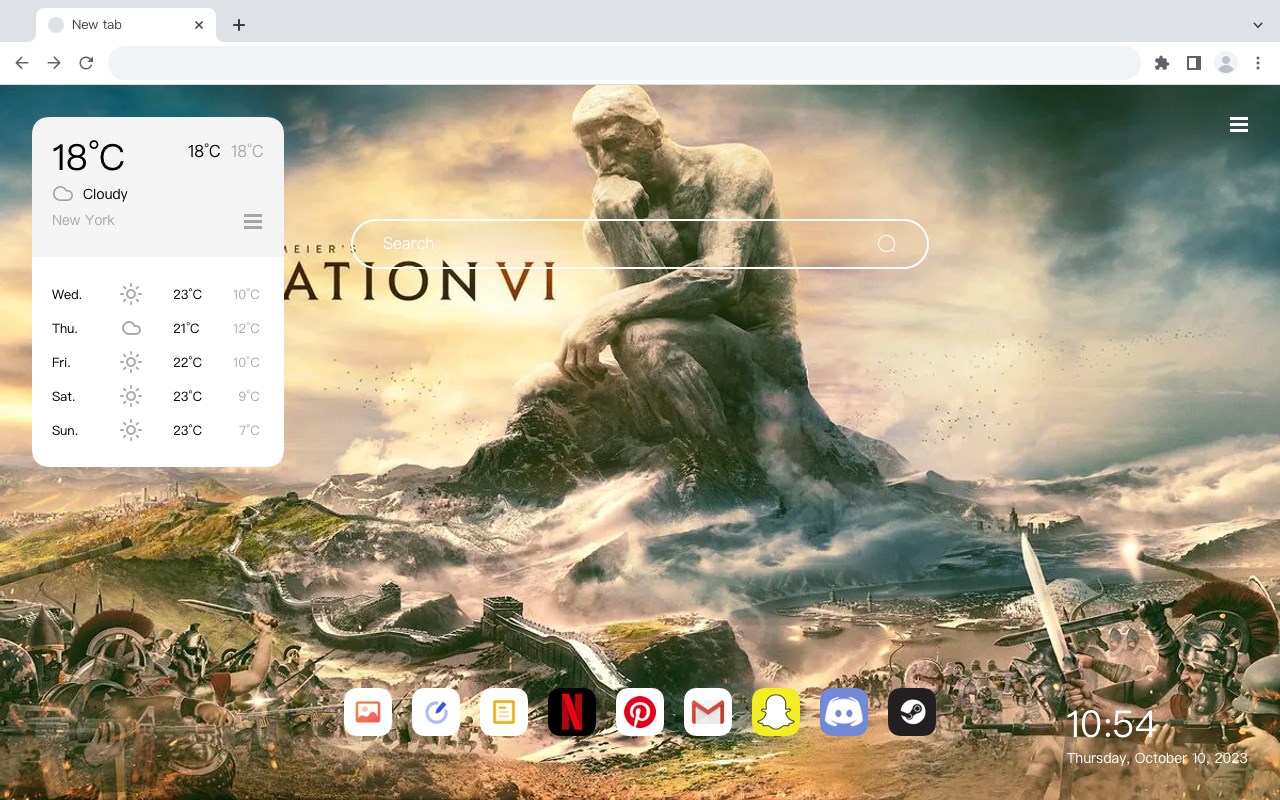Click the search magnifier icon

click(887, 244)
